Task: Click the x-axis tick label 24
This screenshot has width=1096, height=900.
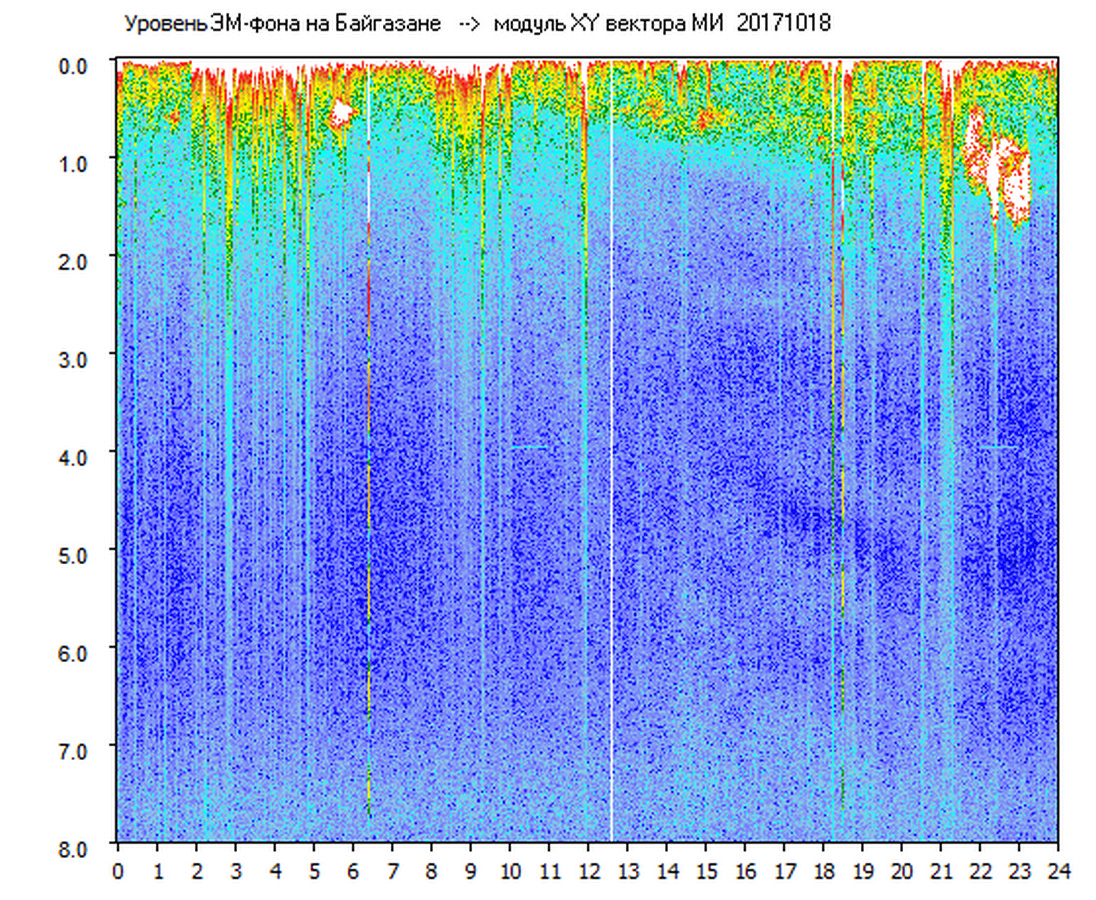Action: click(1058, 871)
